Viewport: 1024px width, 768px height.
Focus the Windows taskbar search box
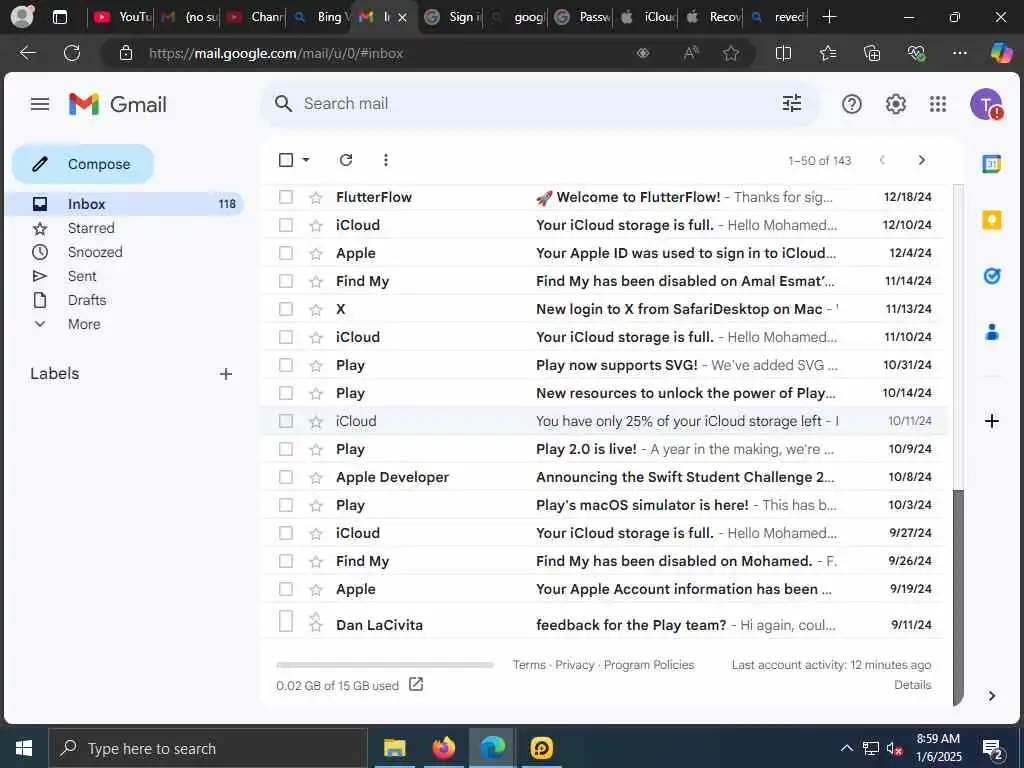point(208,748)
